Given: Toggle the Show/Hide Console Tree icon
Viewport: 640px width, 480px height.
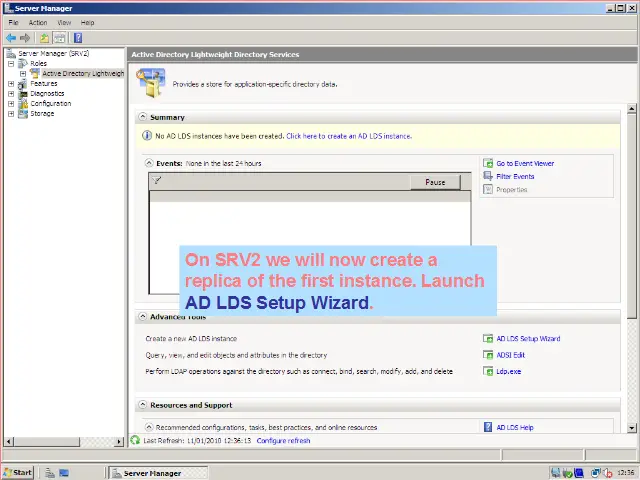Looking at the screenshot, I should pos(60,38).
